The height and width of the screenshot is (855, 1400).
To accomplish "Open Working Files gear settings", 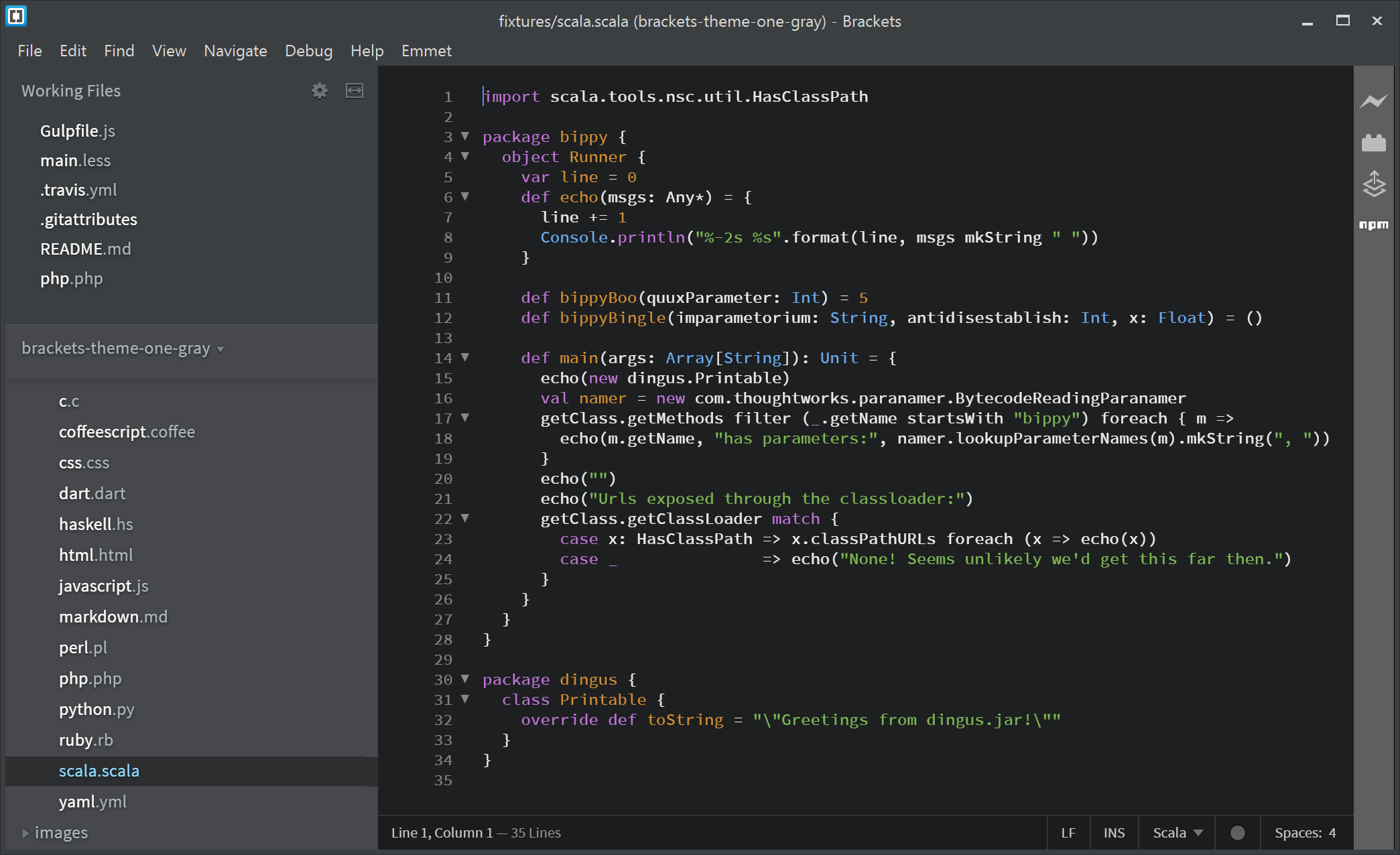I will pos(320,90).
